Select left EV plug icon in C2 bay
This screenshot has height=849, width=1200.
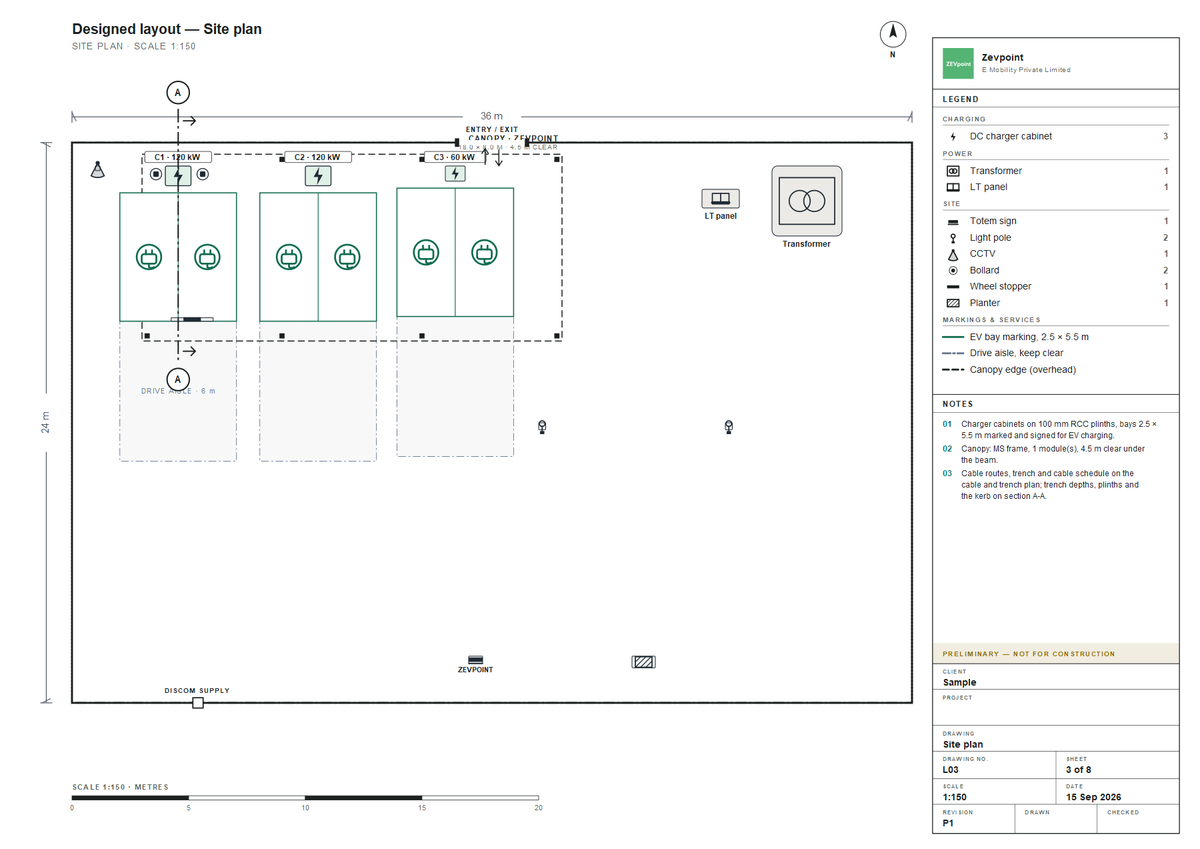(x=289, y=257)
